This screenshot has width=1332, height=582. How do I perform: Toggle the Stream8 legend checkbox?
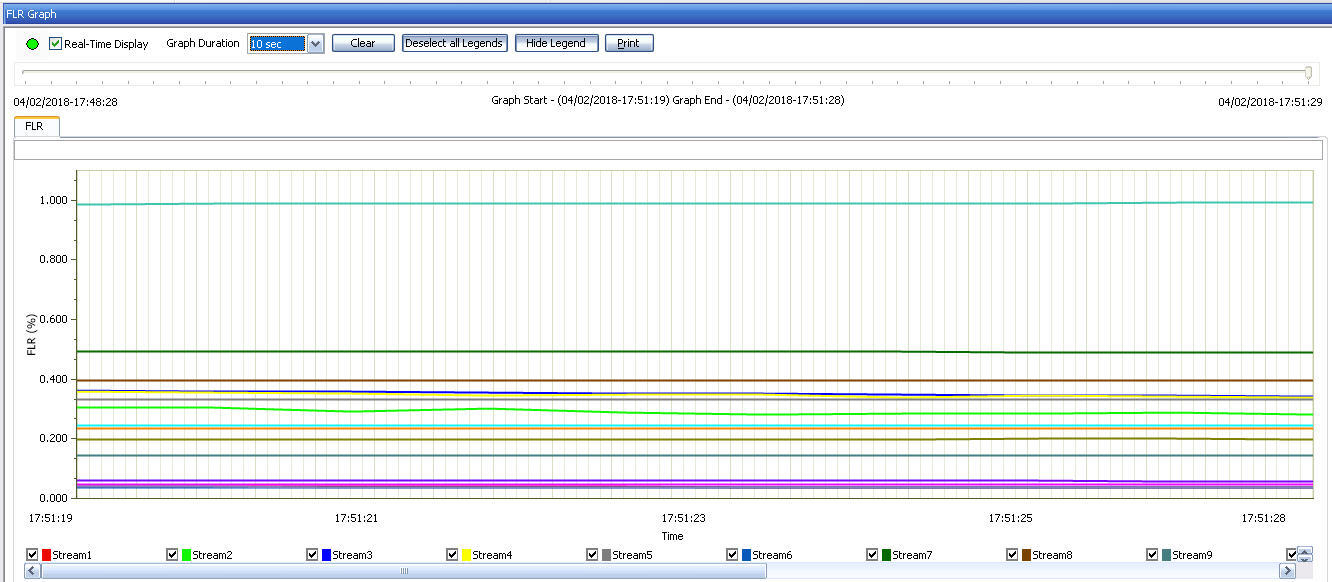tap(1013, 555)
